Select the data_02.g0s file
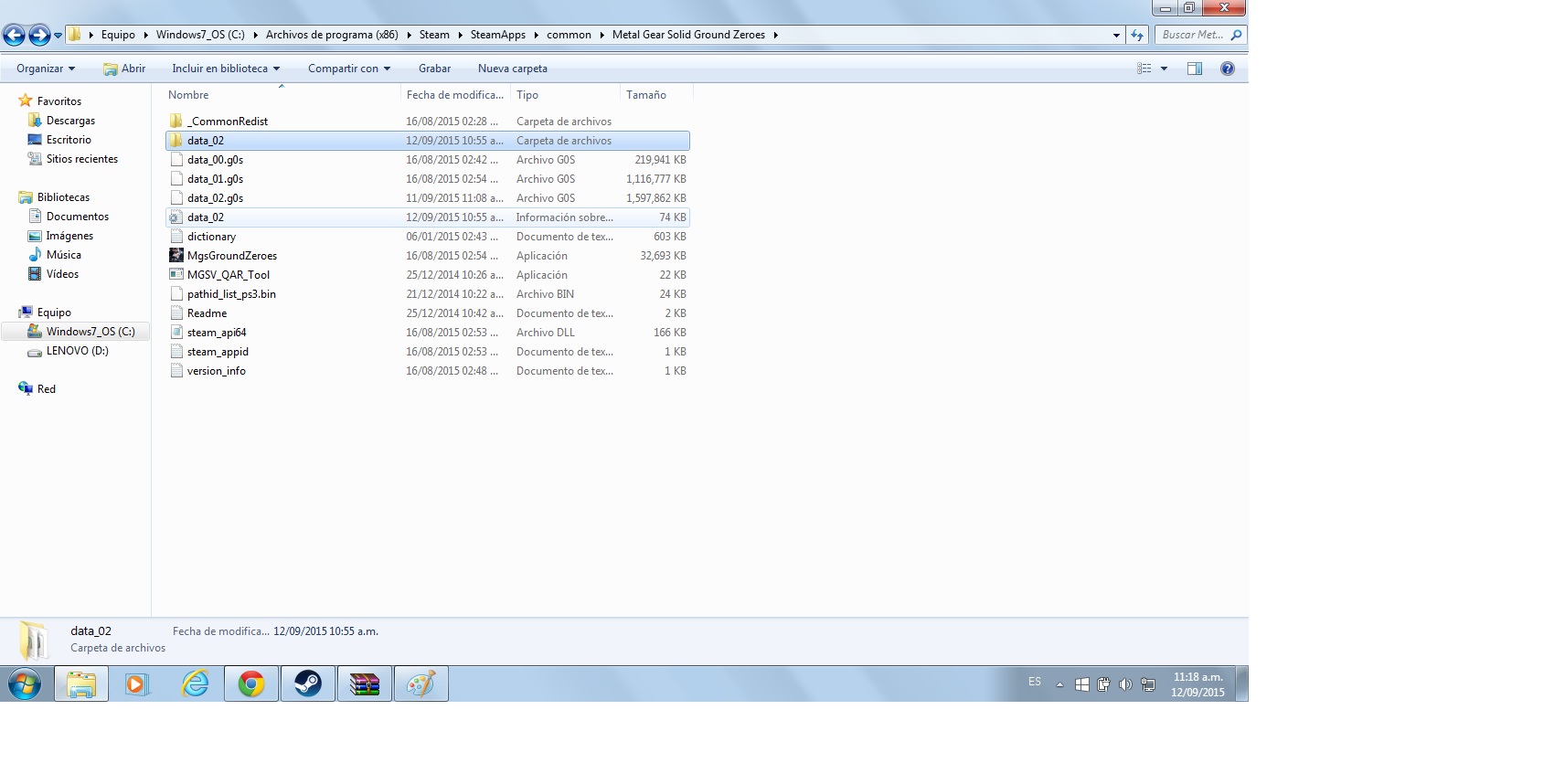Image resolution: width=1554 pixels, height=784 pixels. pos(427,198)
